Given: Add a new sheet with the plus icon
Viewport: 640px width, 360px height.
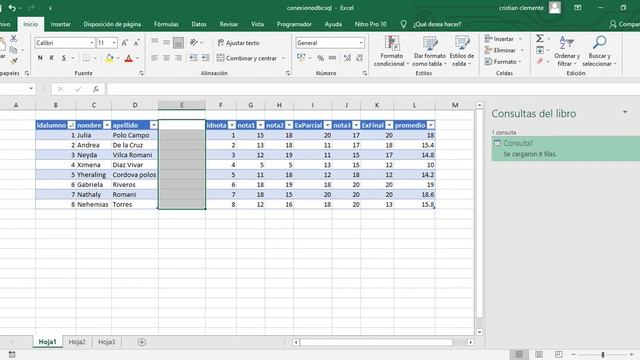Looking at the screenshot, I should click(x=142, y=342).
